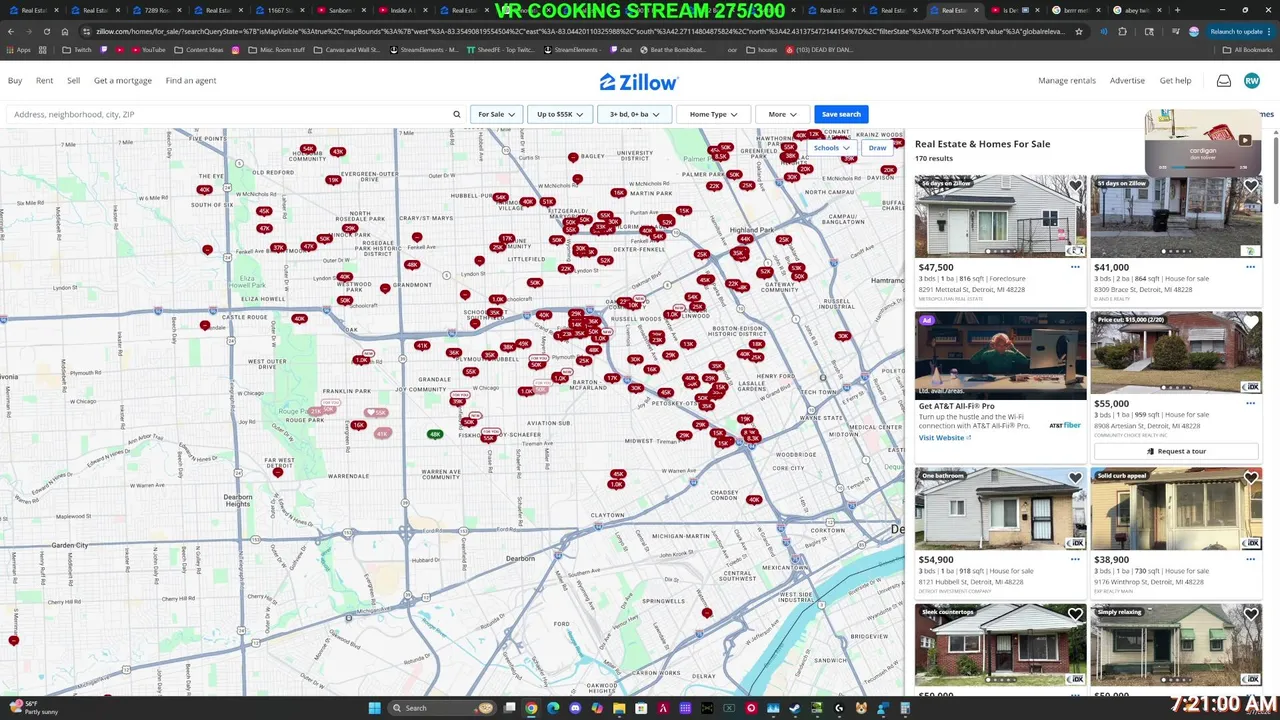Click the 54K map pin near Redford
This screenshot has width=1280, height=720.
(x=308, y=149)
